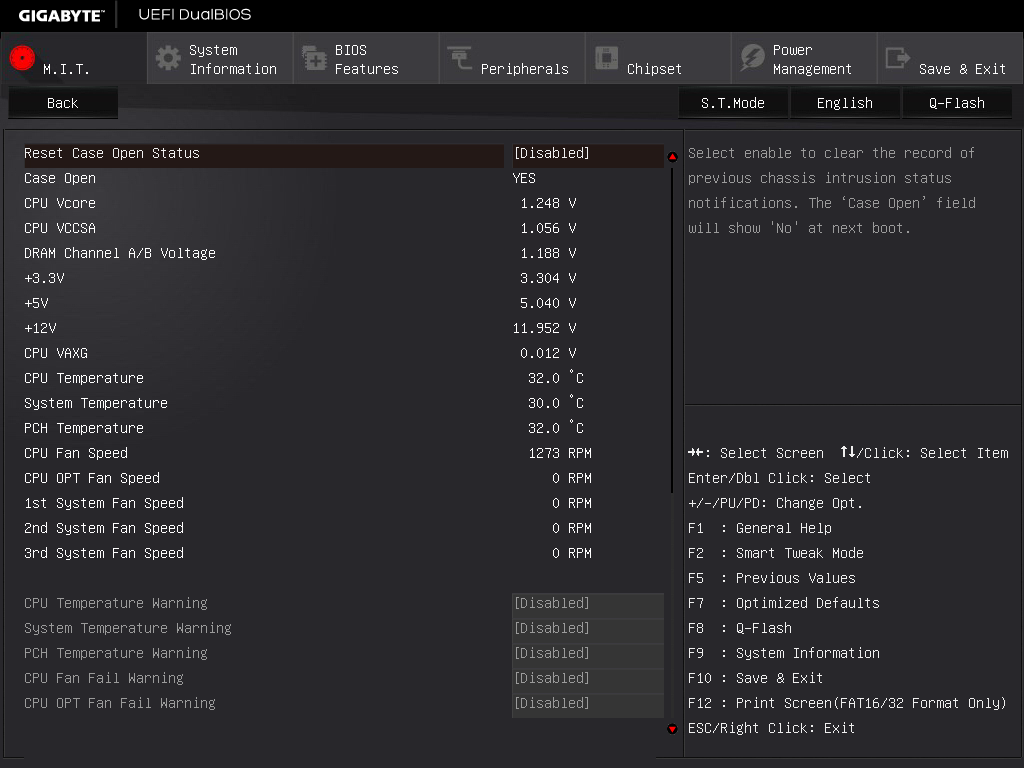Select the Chipset tab
This screenshot has height=768, width=1024.
pos(658,59)
